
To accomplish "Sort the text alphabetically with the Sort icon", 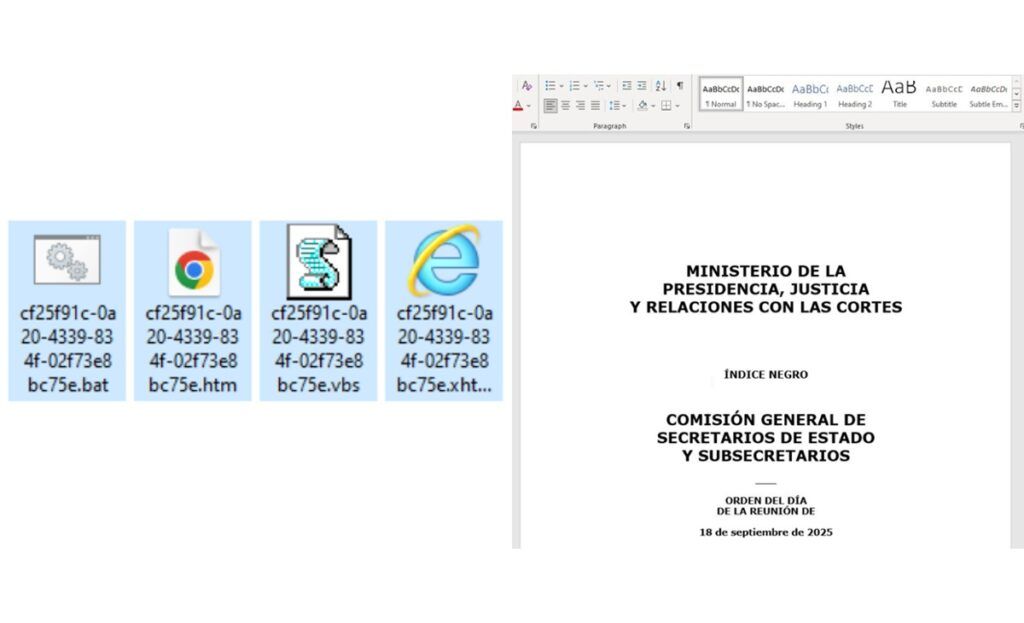I will (x=661, y=85).
